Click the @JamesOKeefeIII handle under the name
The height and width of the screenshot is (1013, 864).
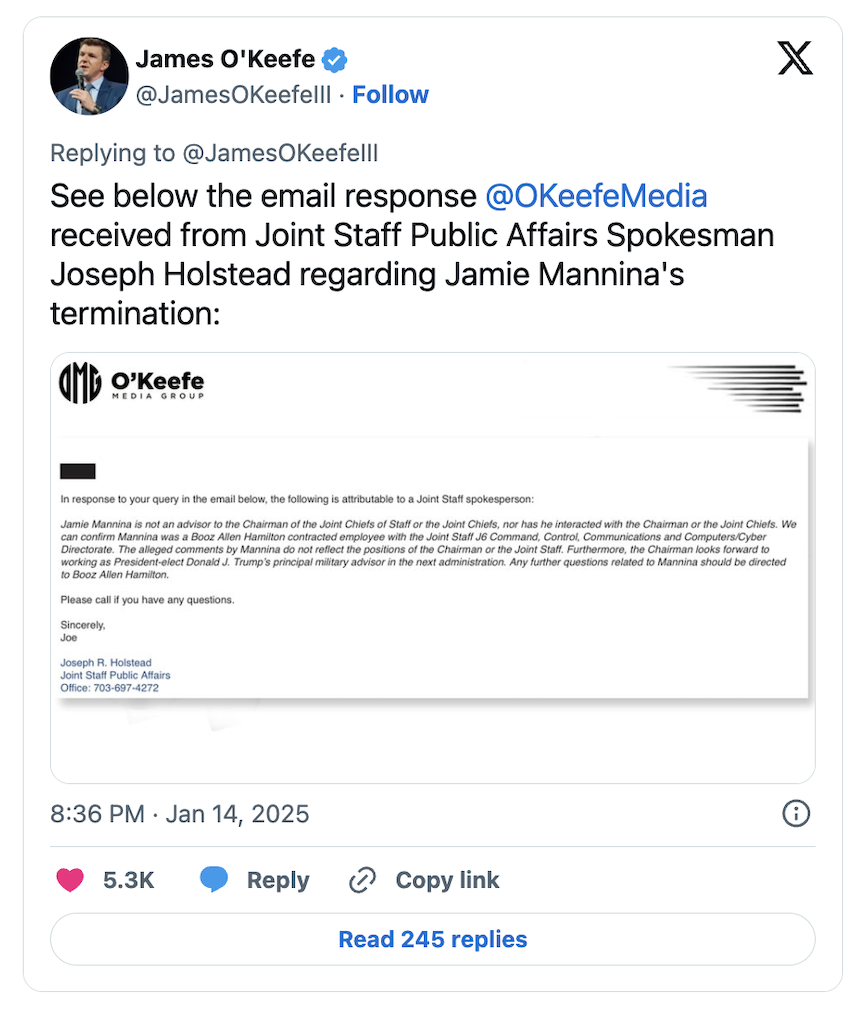(x=232, y=95)
